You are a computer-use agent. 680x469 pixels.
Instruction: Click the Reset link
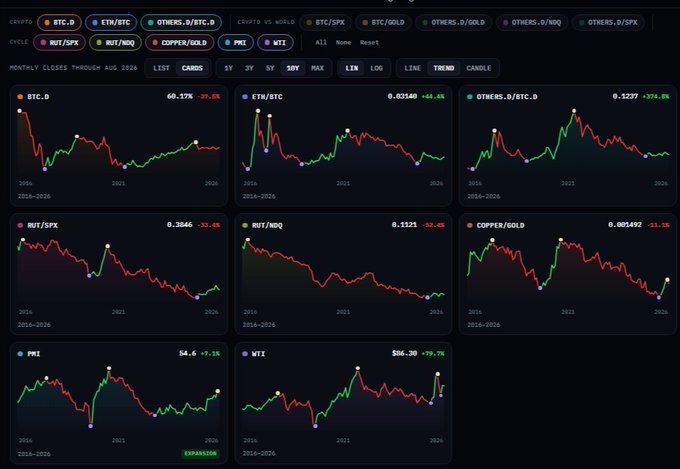pos(369,43)
